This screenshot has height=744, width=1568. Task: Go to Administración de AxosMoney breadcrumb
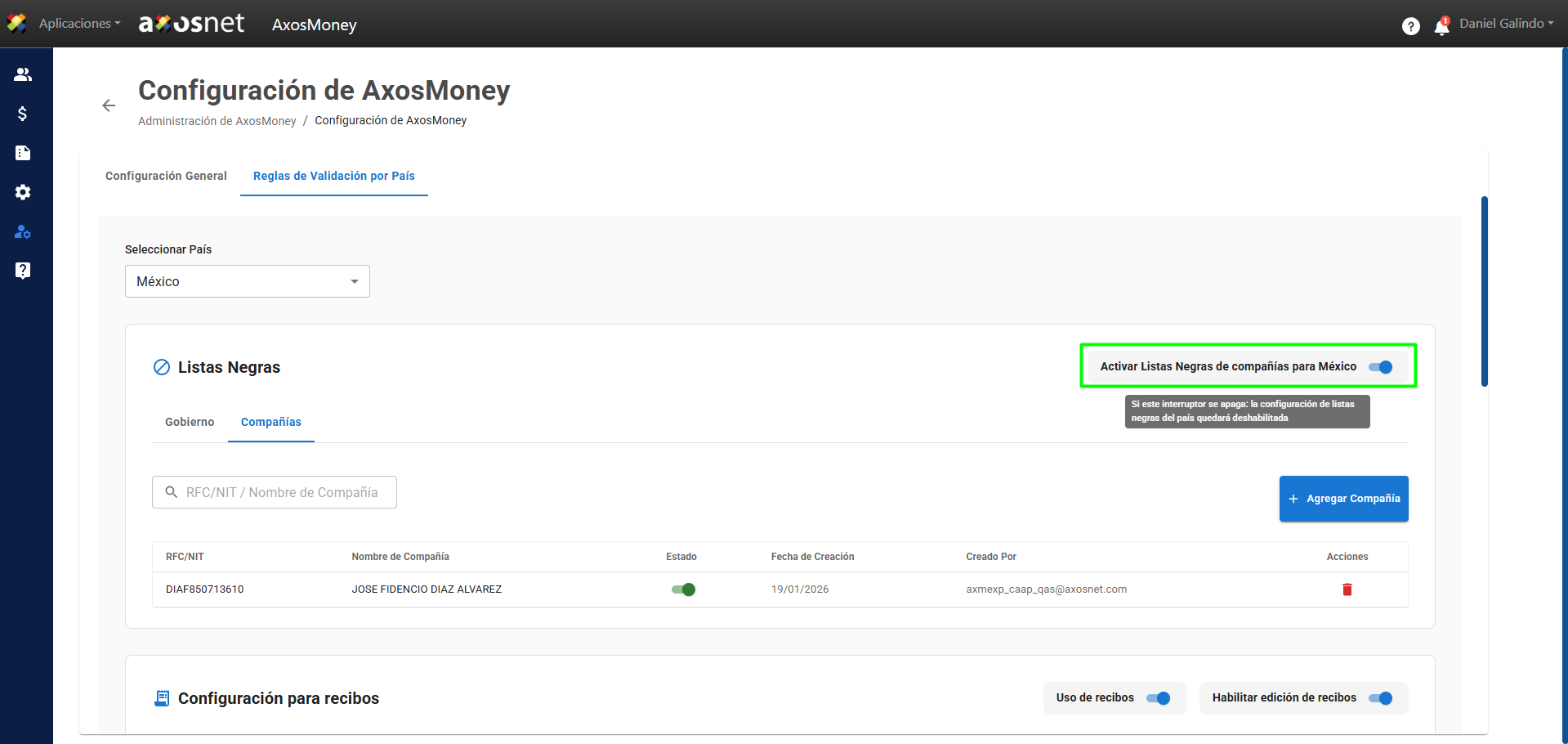pos(217,121)
